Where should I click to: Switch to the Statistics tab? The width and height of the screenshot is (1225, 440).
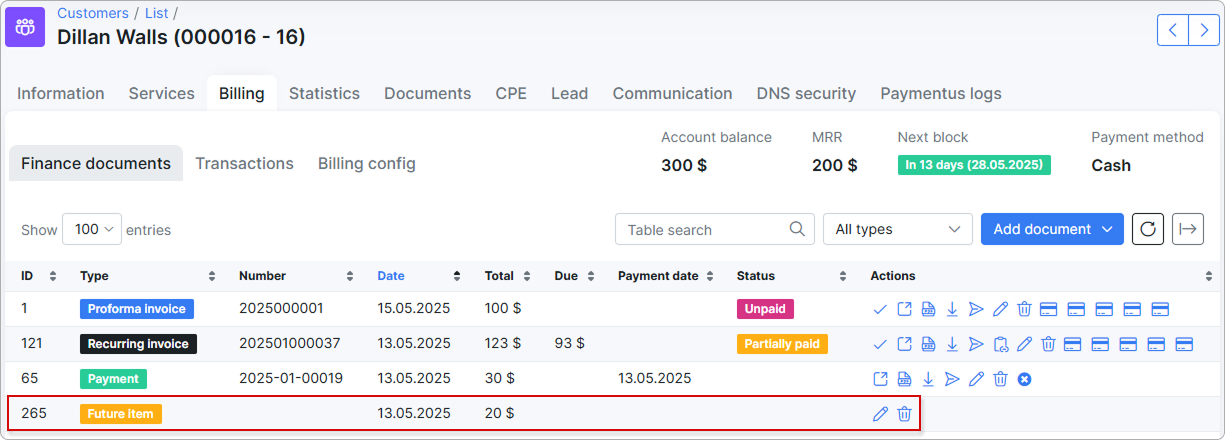[x=324, y=93]
